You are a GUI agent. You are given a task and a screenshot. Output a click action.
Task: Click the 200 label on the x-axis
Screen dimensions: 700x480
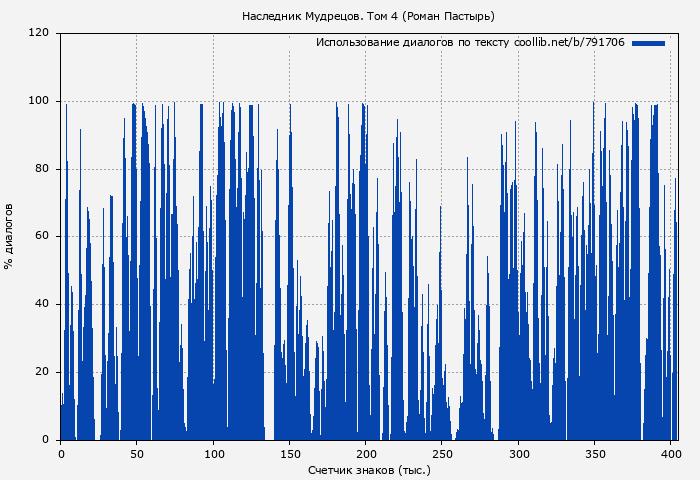click(366, 454)
